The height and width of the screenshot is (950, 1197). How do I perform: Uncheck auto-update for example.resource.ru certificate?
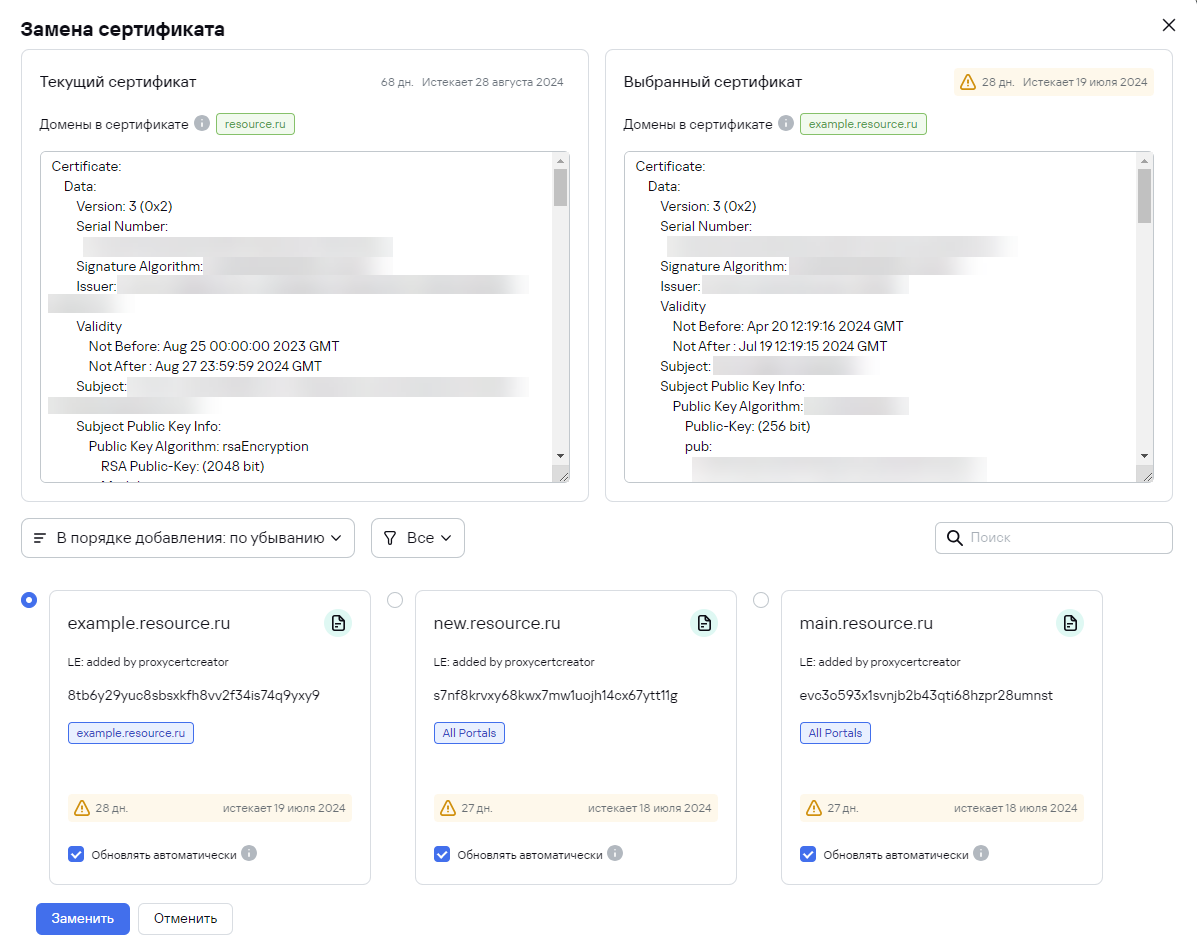point(76,855)
